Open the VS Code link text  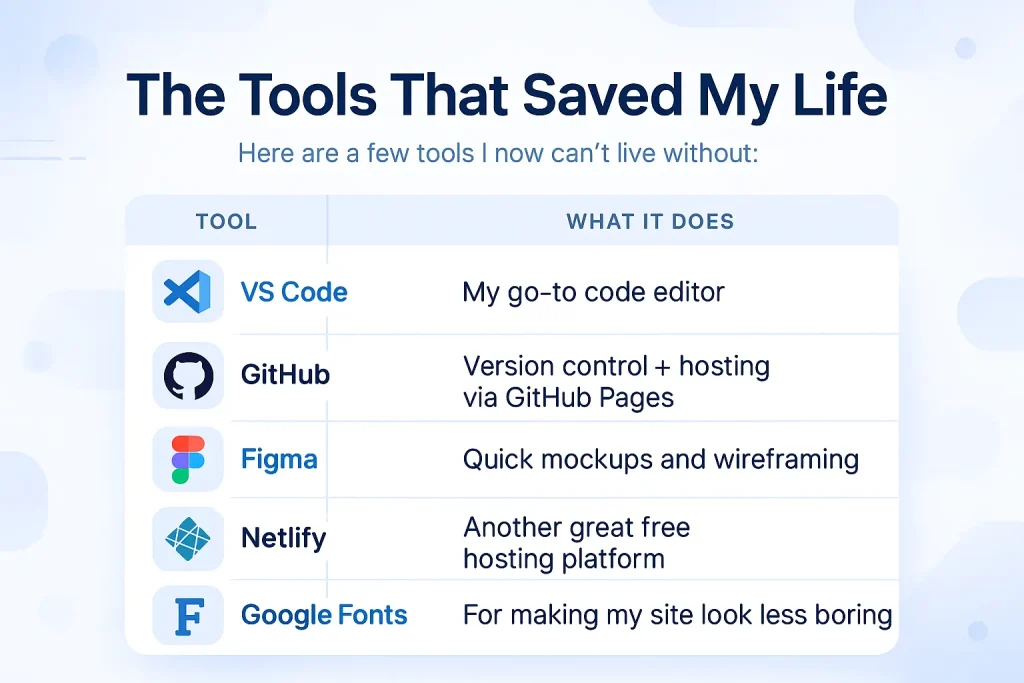tap(294, 292)
